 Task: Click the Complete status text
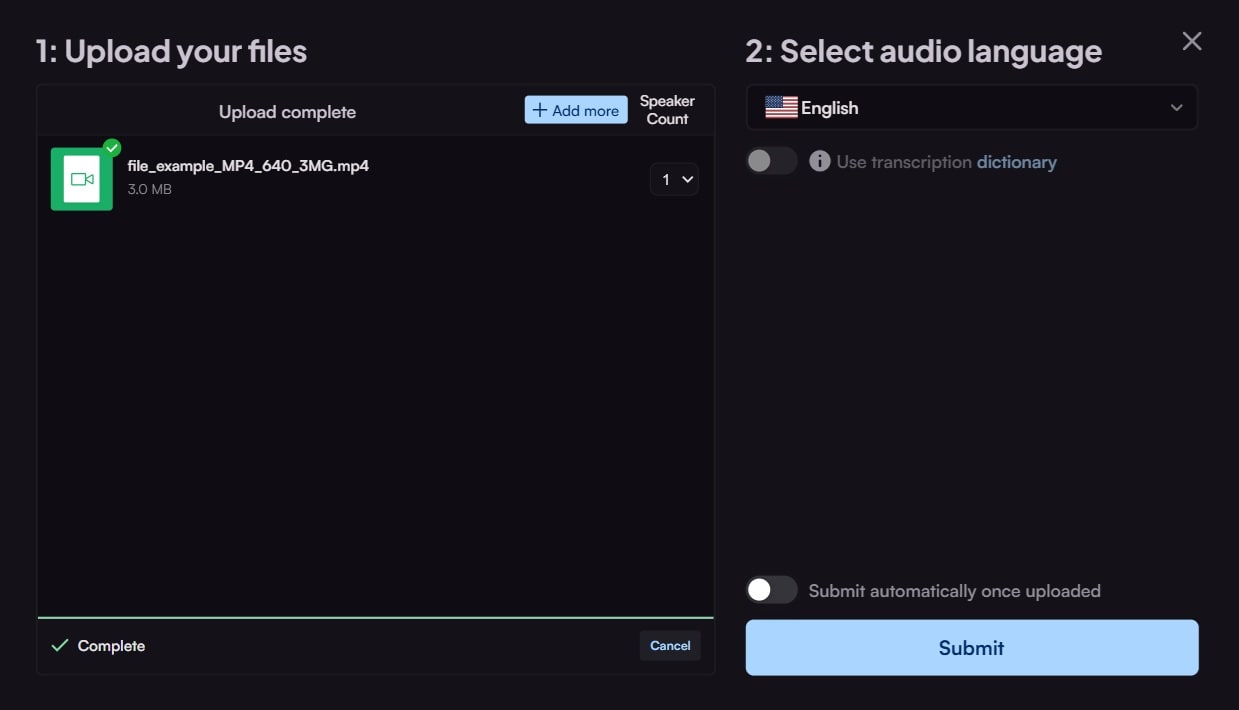pos(111,646)
